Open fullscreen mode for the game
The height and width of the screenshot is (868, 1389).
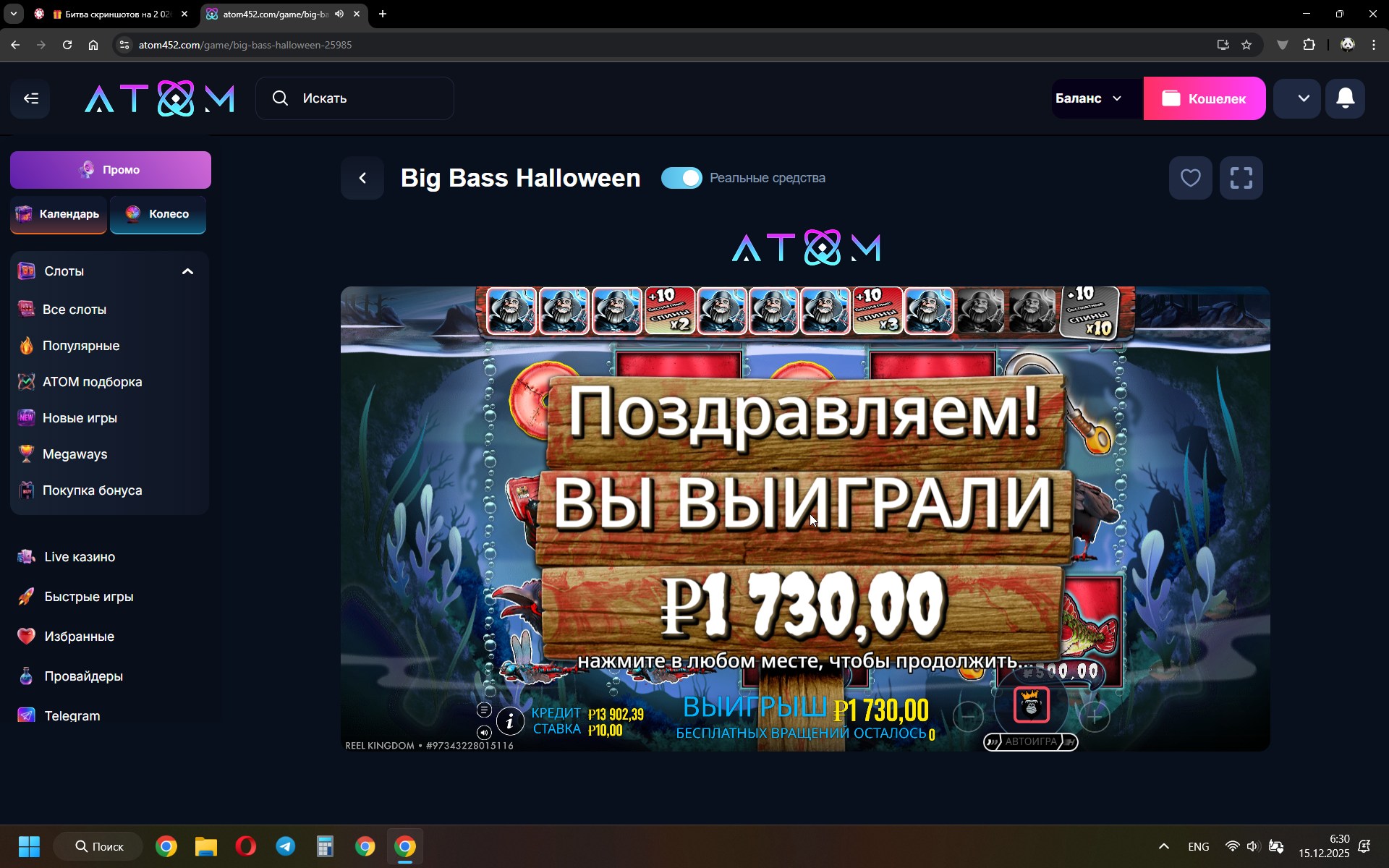coord(1241,178)
